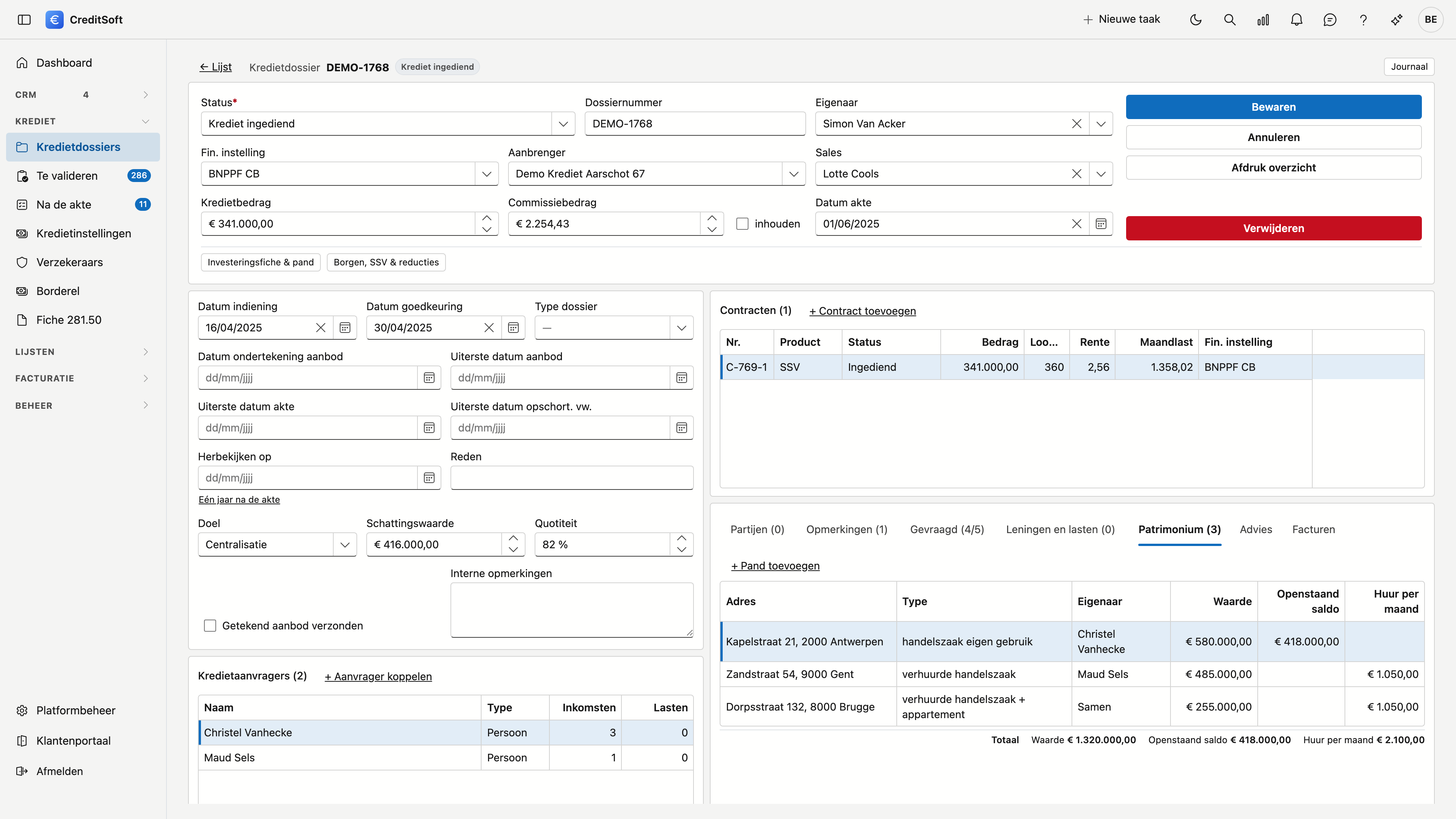The width and height of the screenshot is (1456, 819).
Task: Switch to the Leningen en lasten tab
Action: tap(1061, 530)
